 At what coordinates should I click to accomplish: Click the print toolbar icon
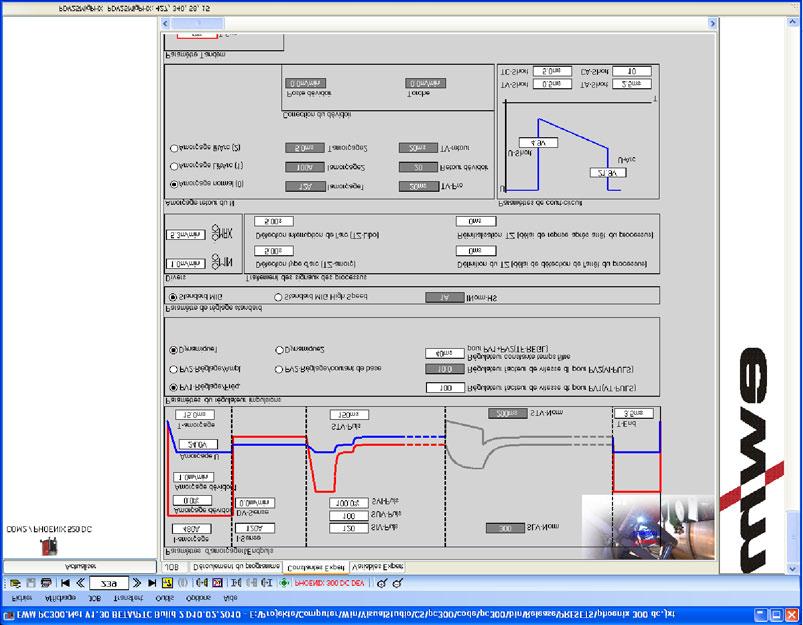coord(46,583)
